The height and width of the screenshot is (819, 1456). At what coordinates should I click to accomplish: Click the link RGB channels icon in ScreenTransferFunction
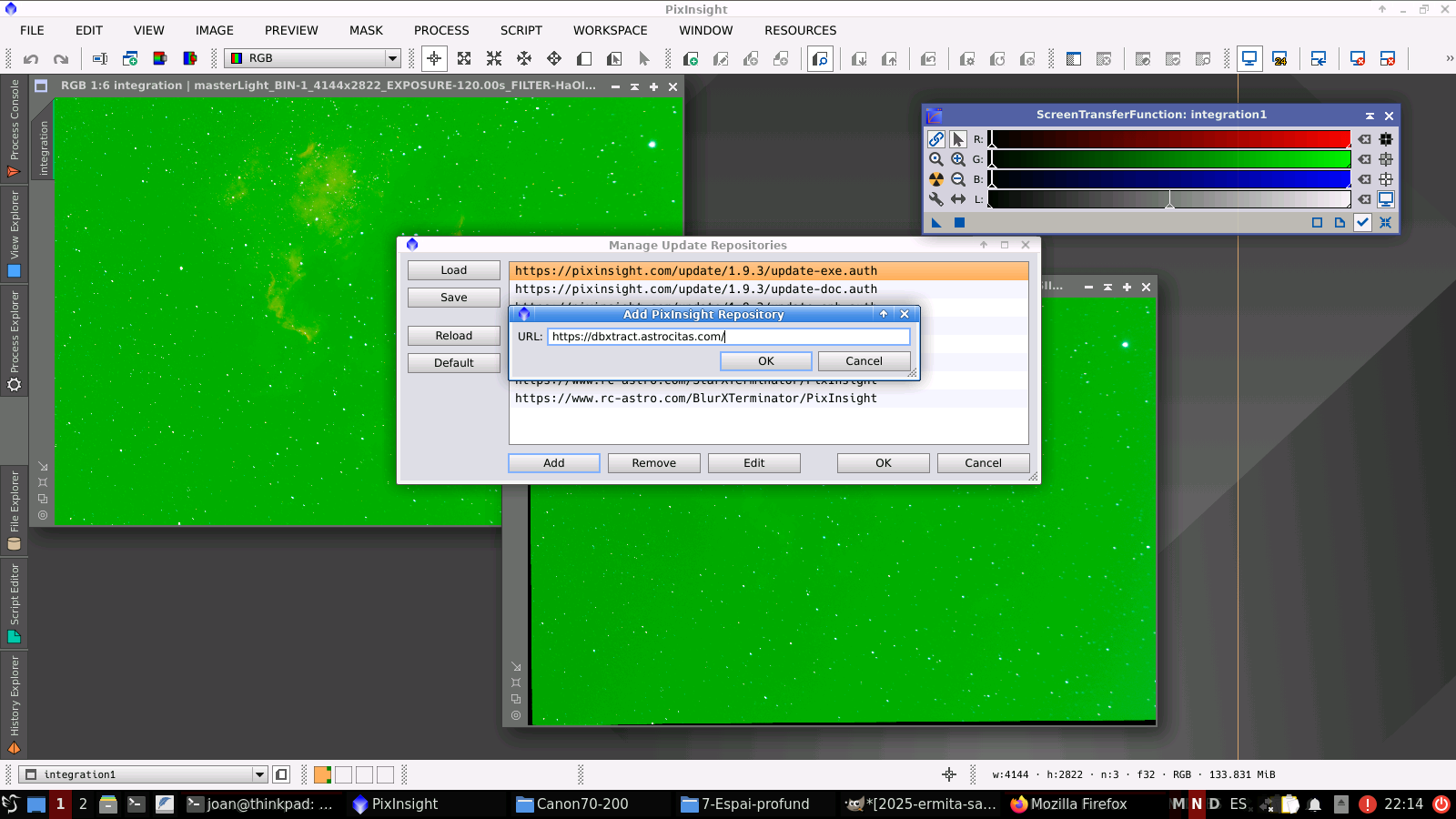[935, 139]
